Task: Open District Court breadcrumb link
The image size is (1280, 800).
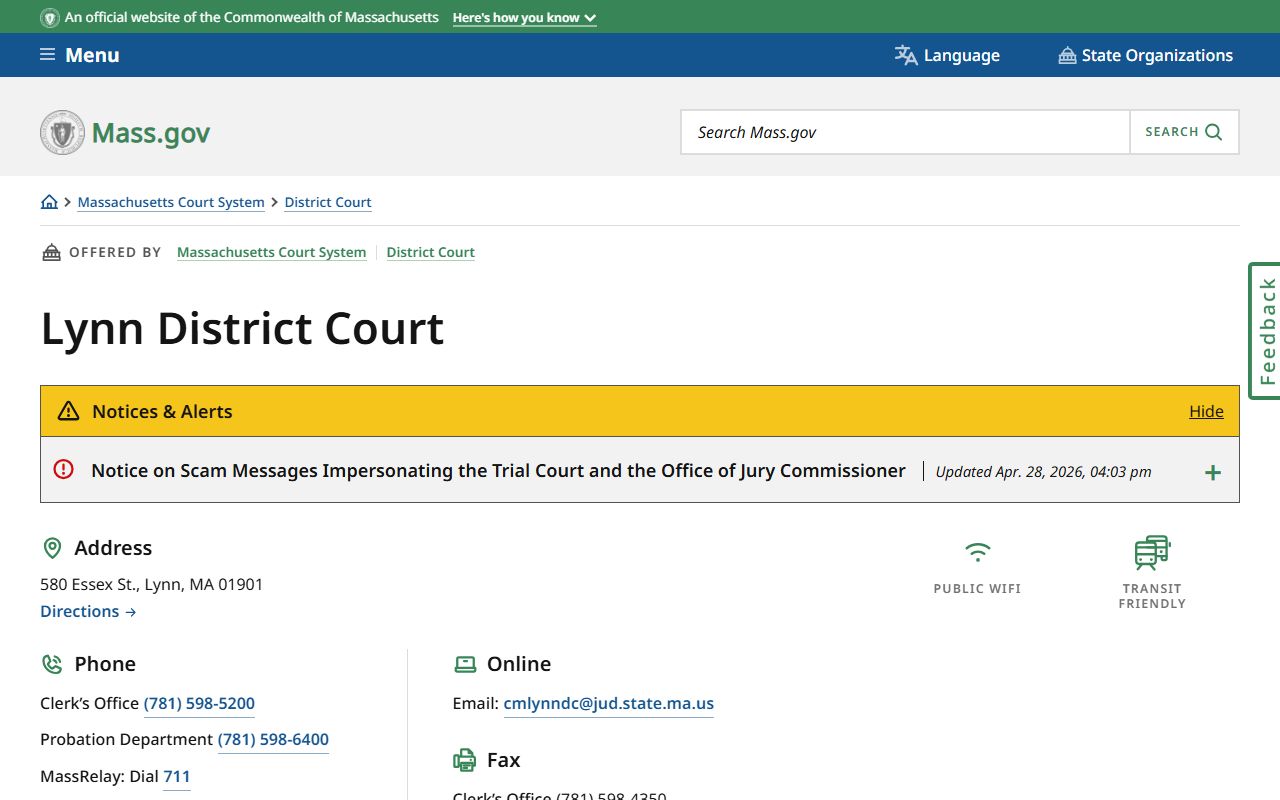Action: pyautogui.click(x=328, y=202)
